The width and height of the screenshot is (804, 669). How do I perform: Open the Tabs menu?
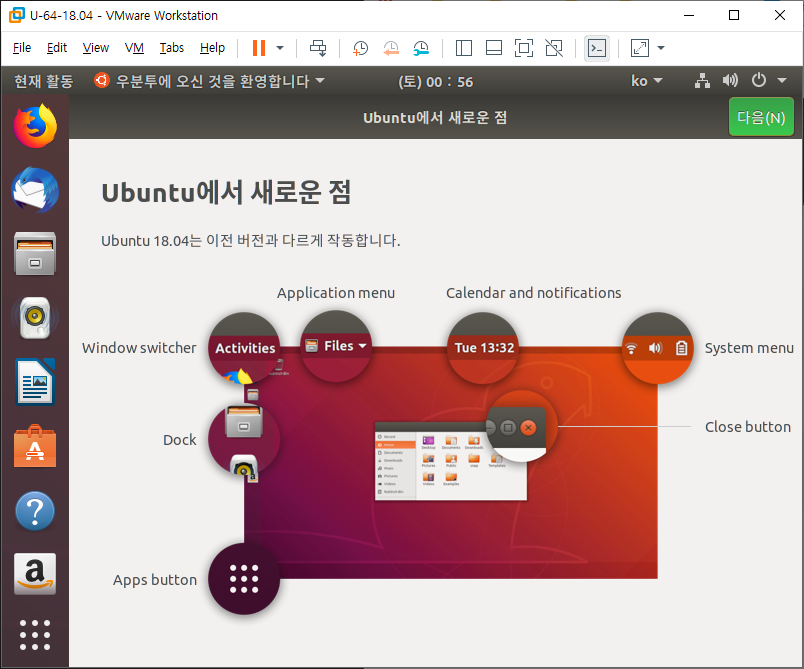(x=172, y=48)
